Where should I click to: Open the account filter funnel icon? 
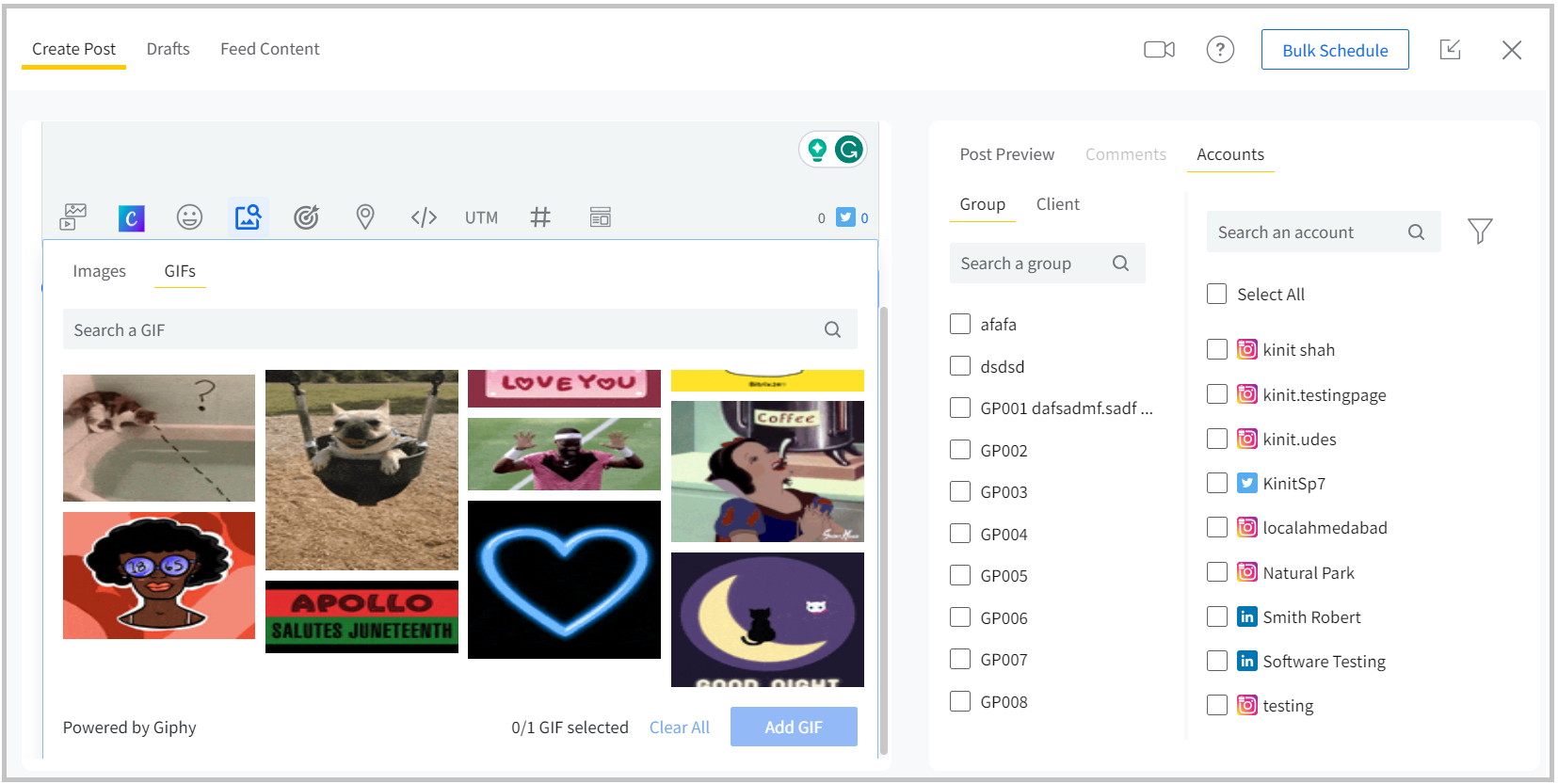[x=1479, y=232]
